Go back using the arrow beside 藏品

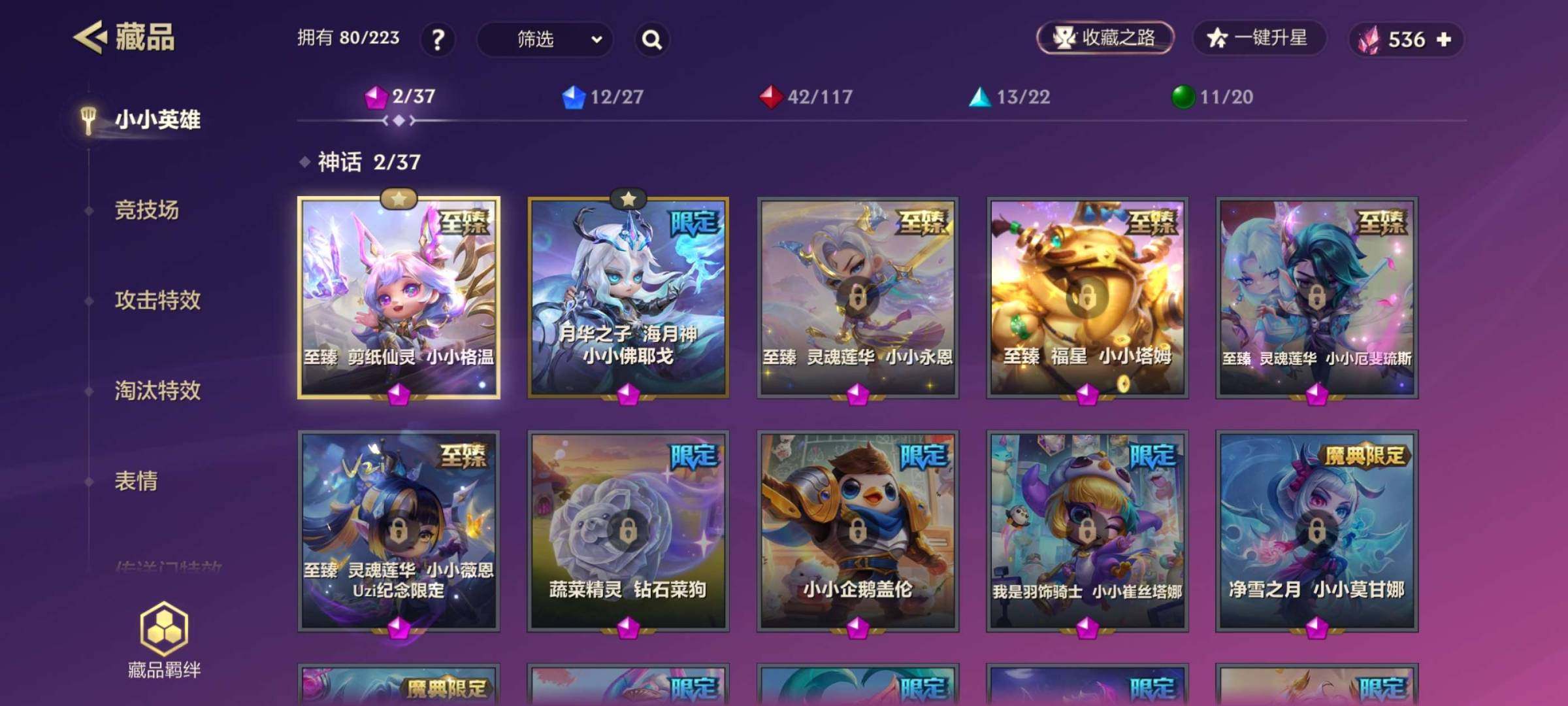pos(90,37)
